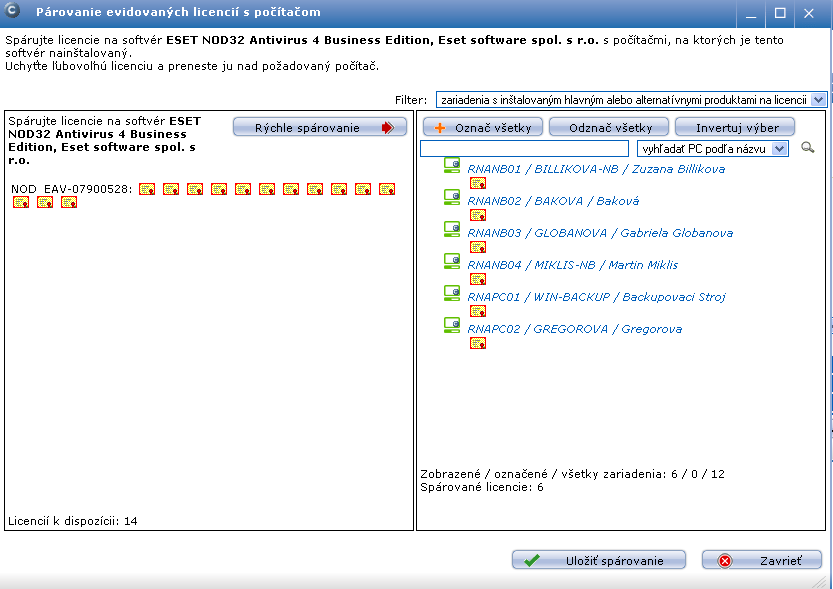Click computer icon next to RNAPC02 GREGOROVA
Screen dimensions: 833x589
(452, 325)
